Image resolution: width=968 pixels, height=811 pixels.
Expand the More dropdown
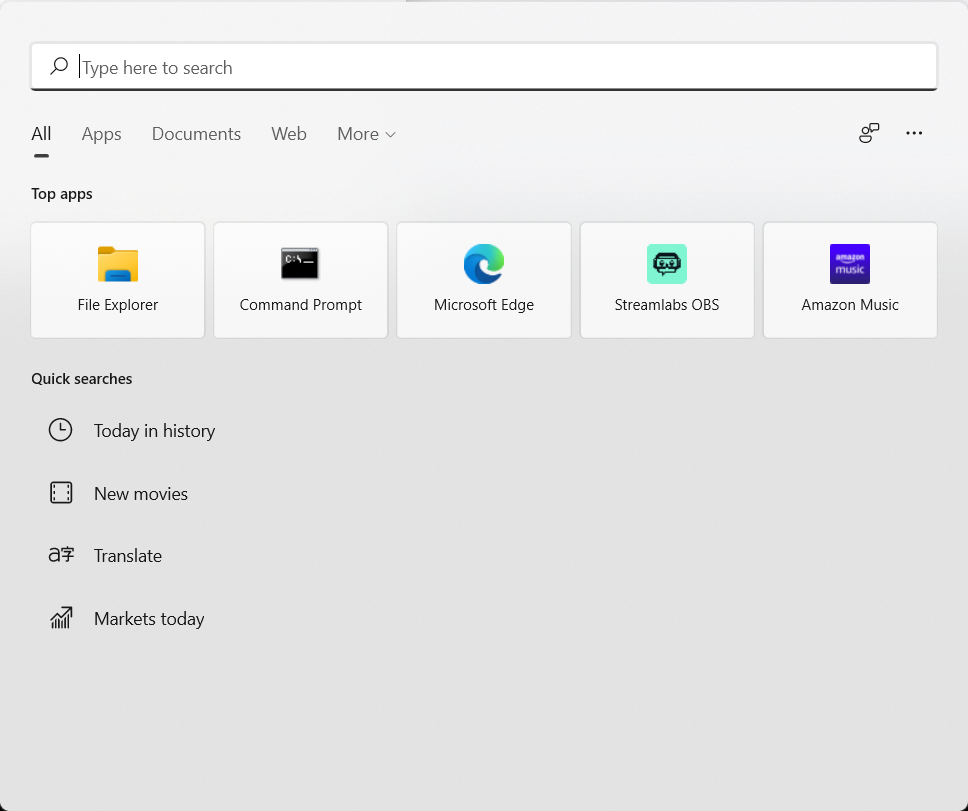tap(366, 134)
